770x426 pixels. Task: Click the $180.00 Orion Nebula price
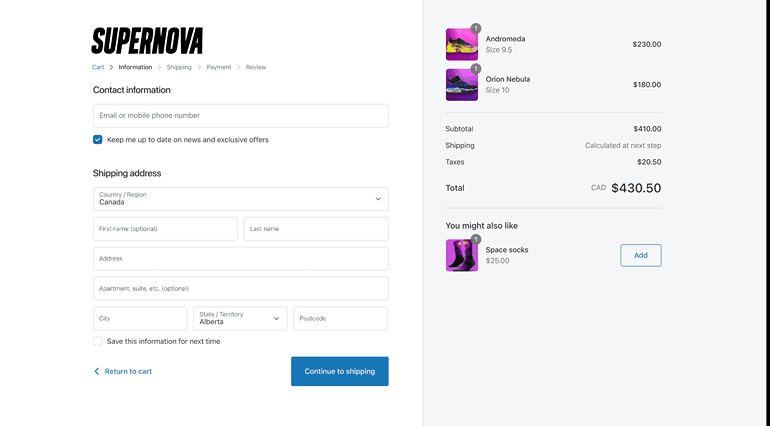pyautogui.click(x=647, y=85)
